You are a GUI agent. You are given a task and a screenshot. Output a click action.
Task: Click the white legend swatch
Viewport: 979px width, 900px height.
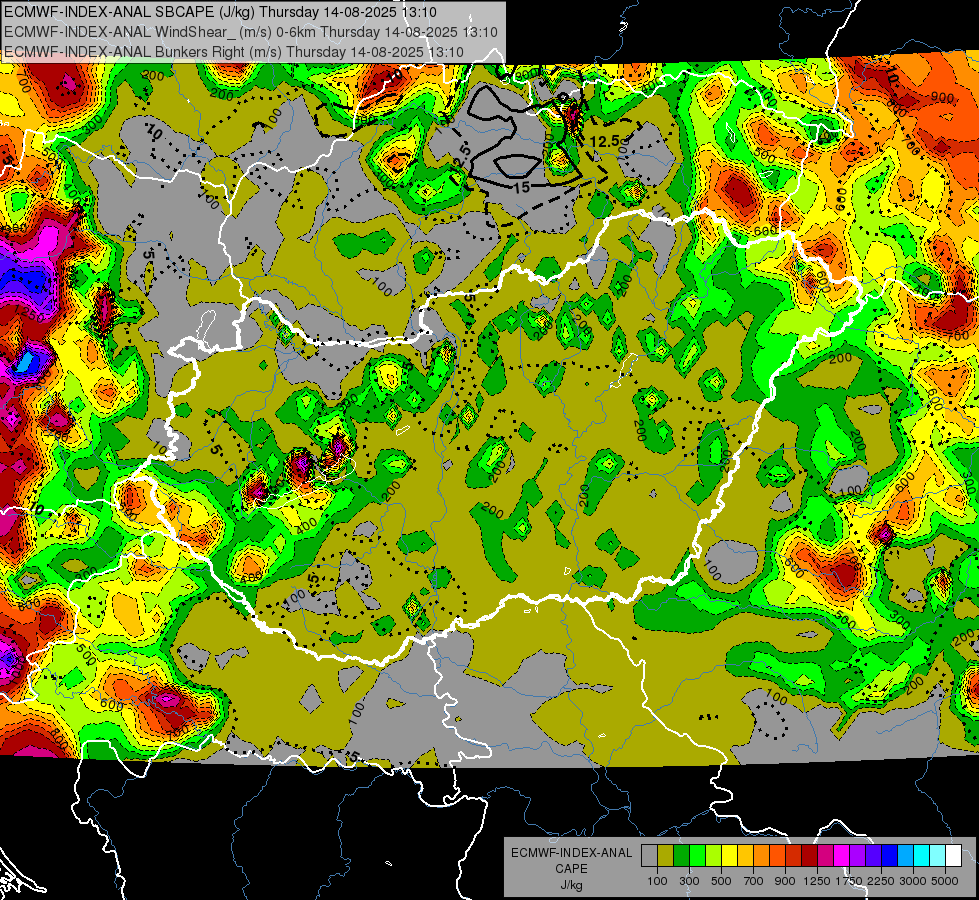(953, 856)
